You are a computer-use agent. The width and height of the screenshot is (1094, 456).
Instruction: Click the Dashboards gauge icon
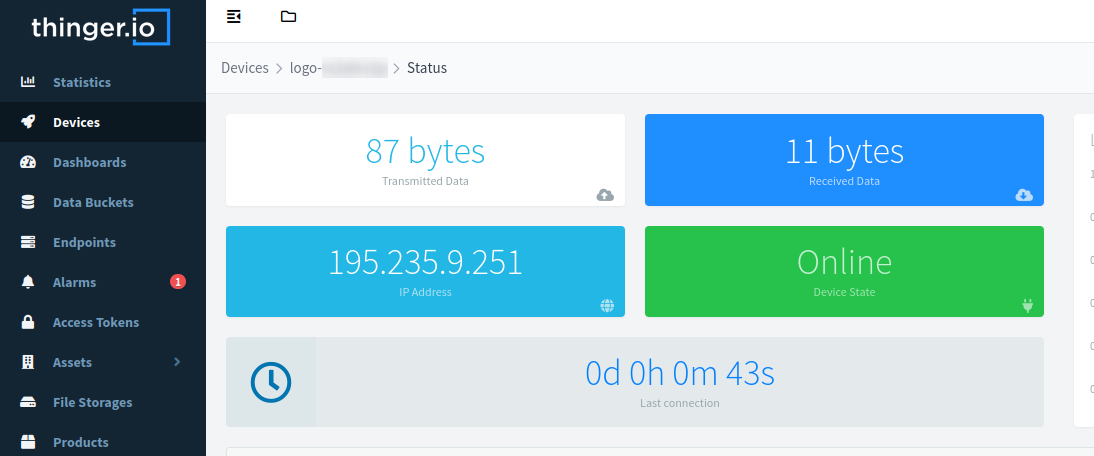28,162
